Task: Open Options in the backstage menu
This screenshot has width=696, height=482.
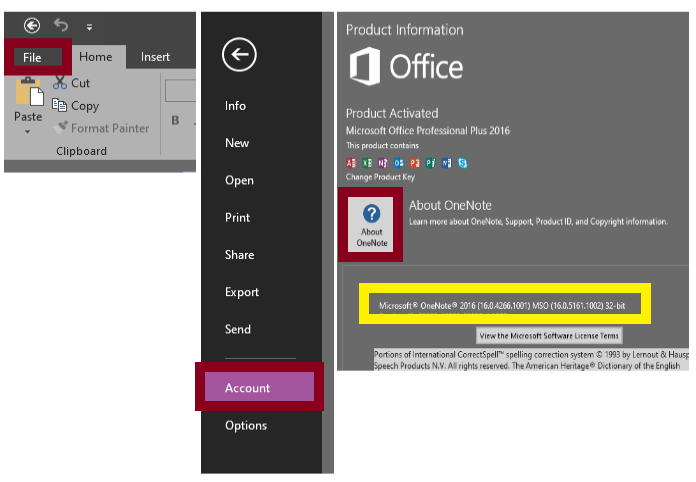Action: (246, 425)
